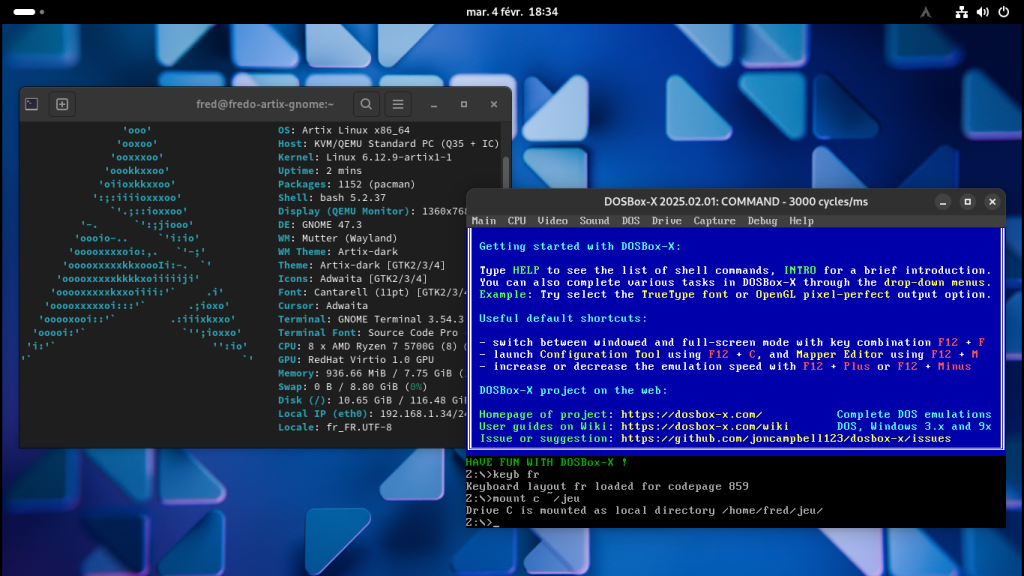
Task: Click the Artix logo tray icon
Action: [926, 12]
